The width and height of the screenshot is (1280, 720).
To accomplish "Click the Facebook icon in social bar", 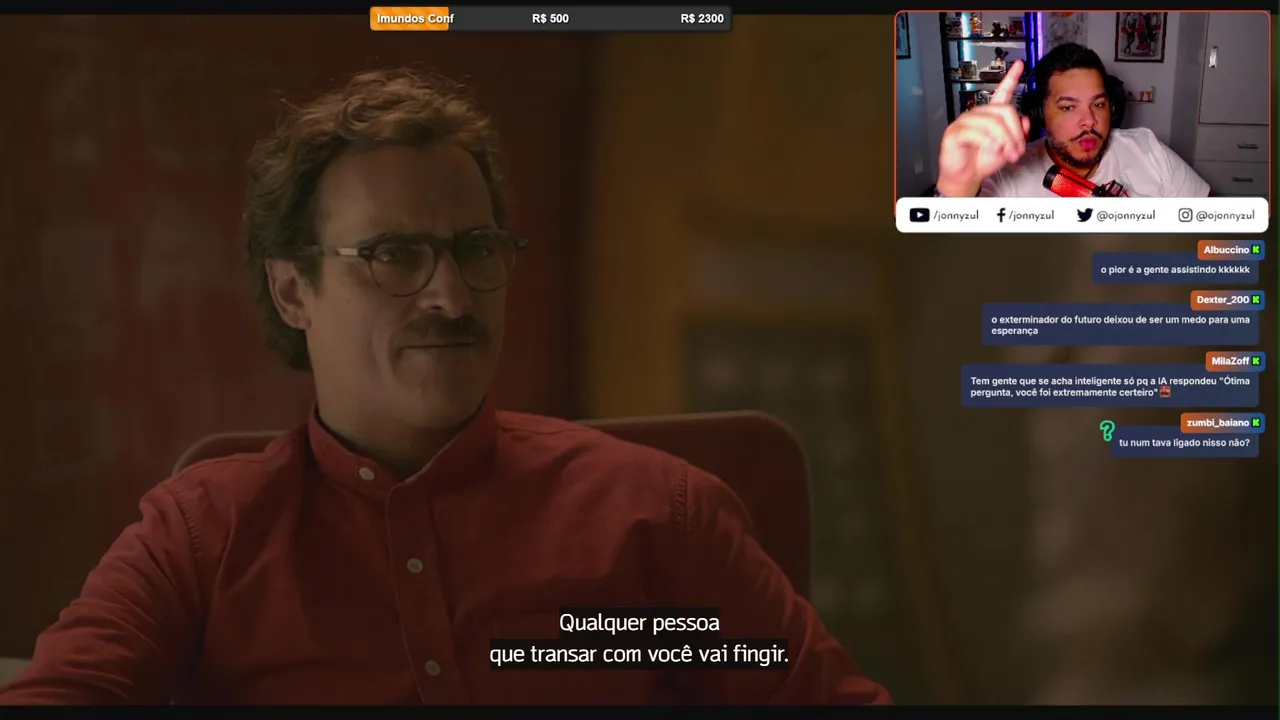I will [1001, 215].
